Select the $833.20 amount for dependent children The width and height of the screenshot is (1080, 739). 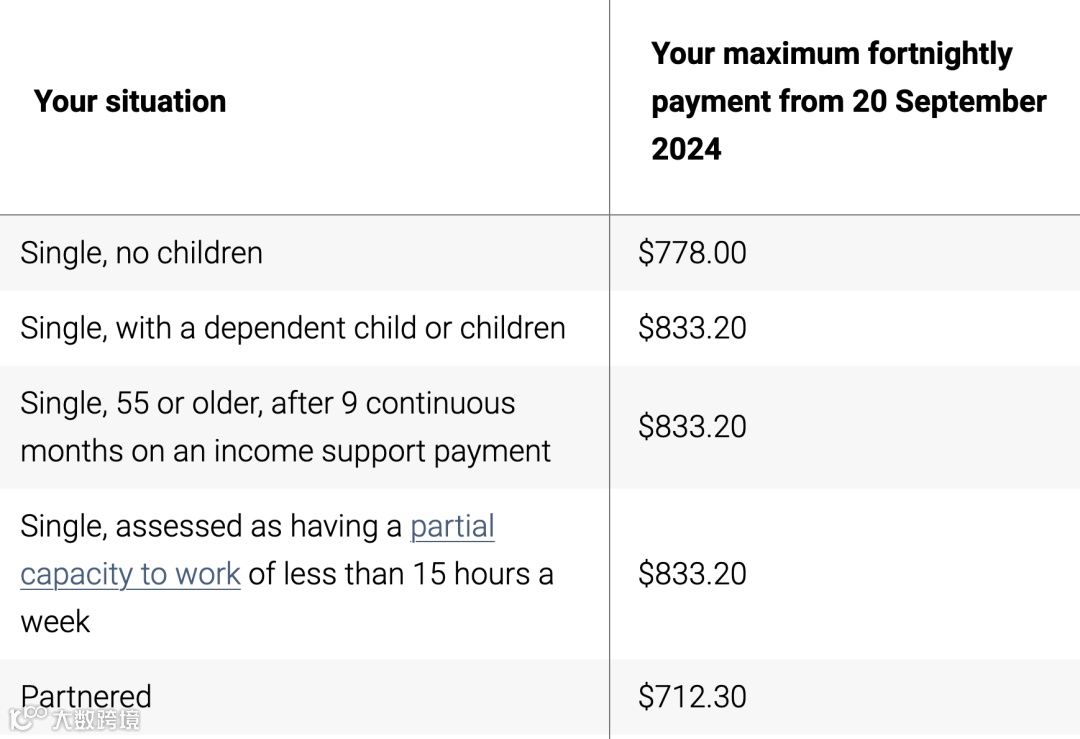click(692, 328)
